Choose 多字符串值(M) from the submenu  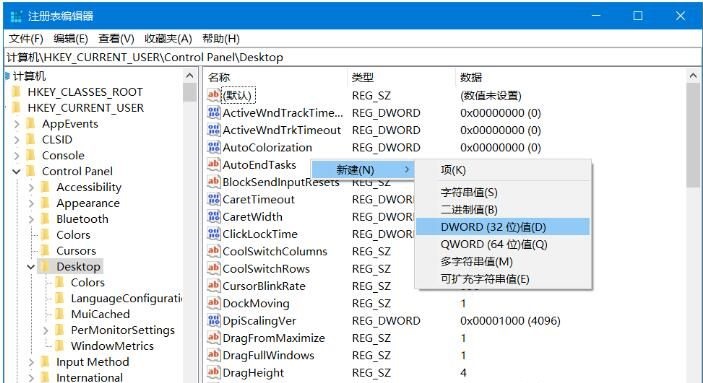pos(502,261)
